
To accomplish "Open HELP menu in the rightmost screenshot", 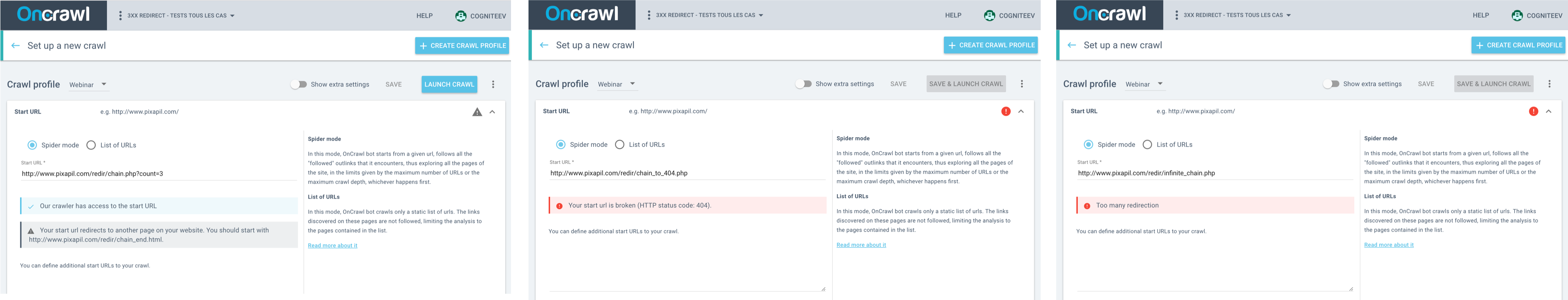I will click(x=1481, y=15).
